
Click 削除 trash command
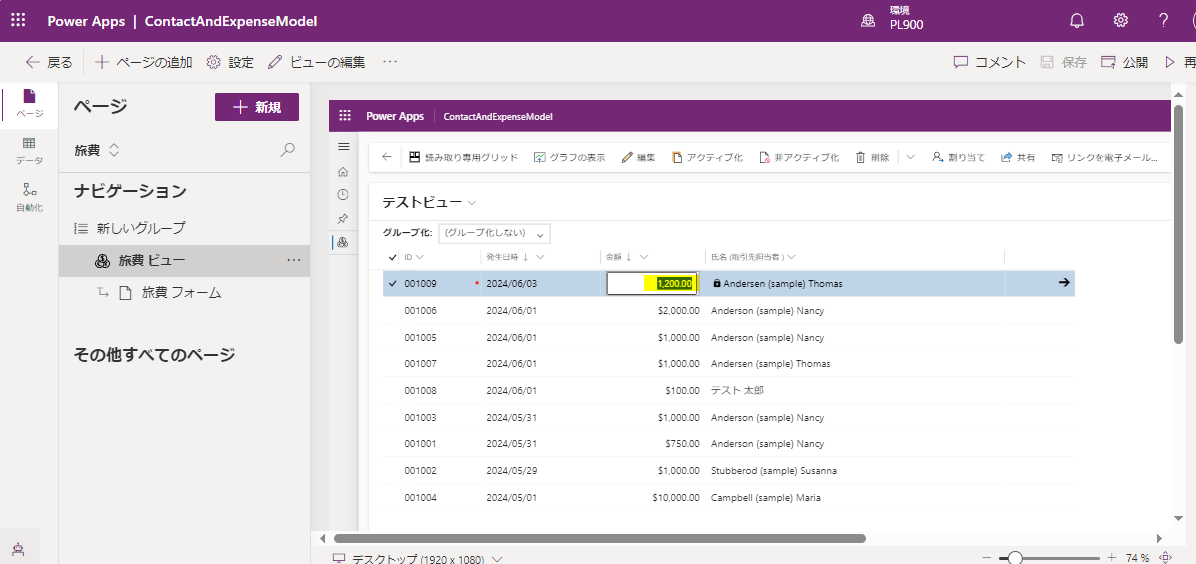pos(873,157)
